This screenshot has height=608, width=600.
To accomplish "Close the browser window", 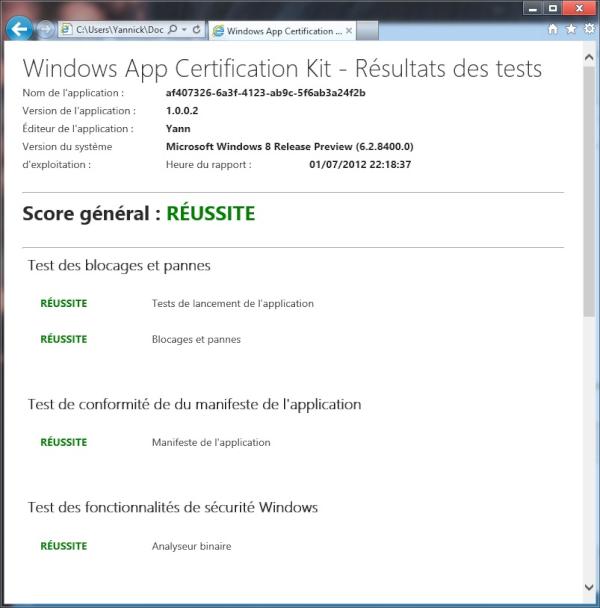I will [x=579, y=8].
